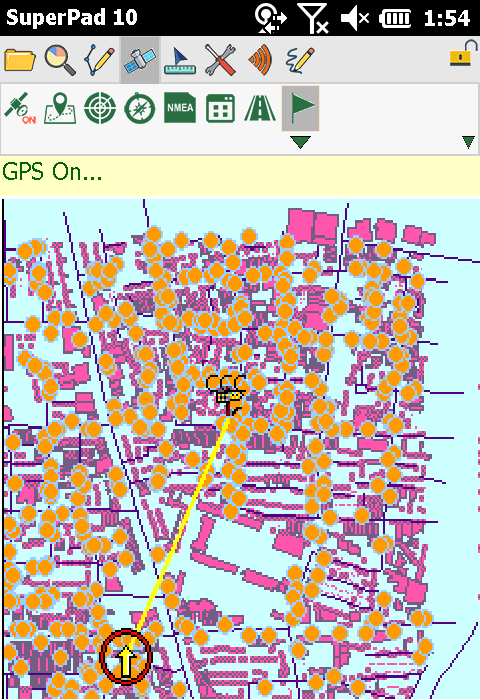Click the red circled yellow arrow position marker
The image size is (480, 700).
coord(126,656)
